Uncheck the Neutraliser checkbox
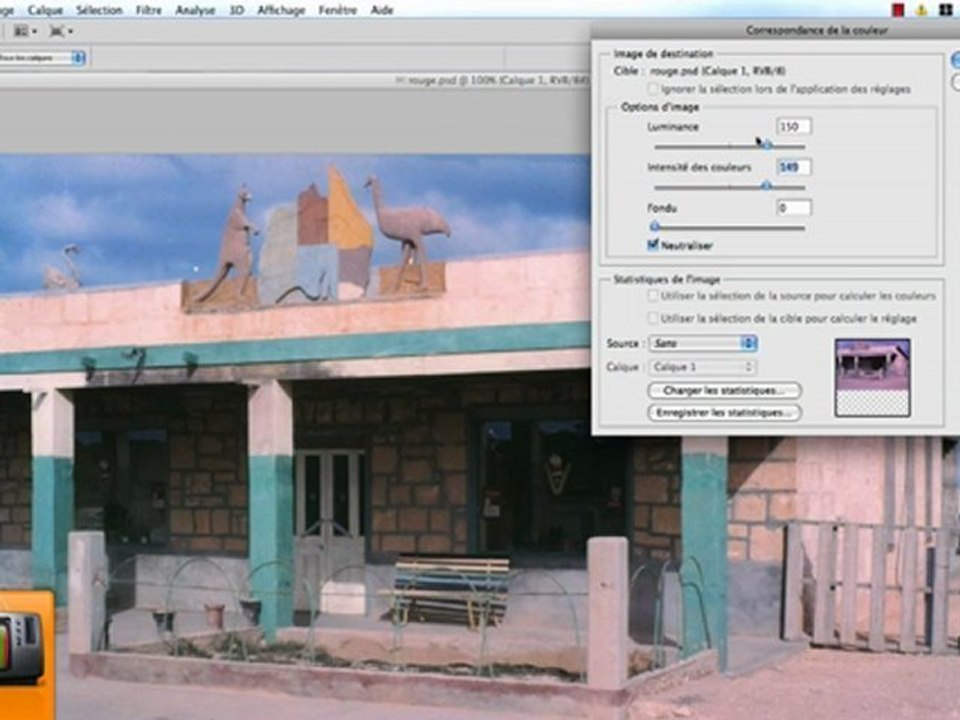960x720 pixels. (653, 245)
